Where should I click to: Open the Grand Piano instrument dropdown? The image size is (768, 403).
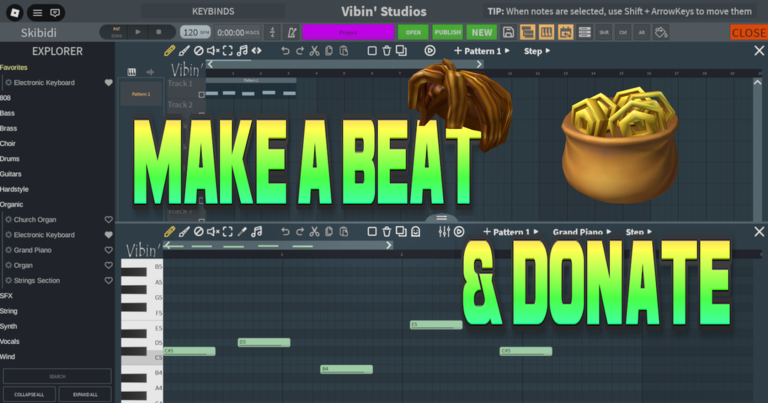582,232
